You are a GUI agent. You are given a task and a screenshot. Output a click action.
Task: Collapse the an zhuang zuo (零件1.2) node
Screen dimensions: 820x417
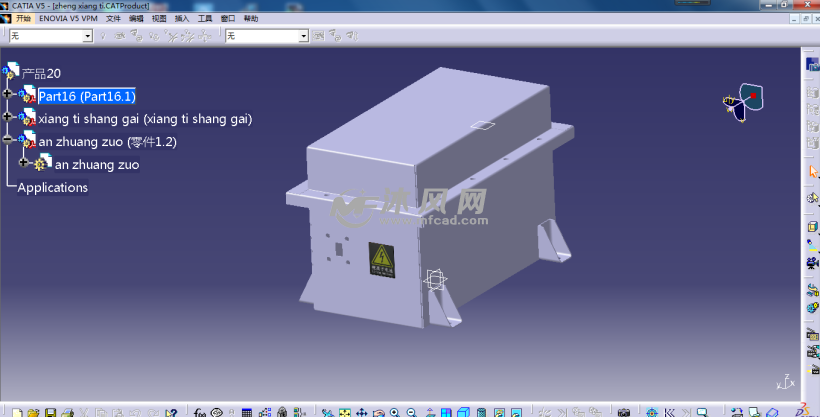(8, 141)
